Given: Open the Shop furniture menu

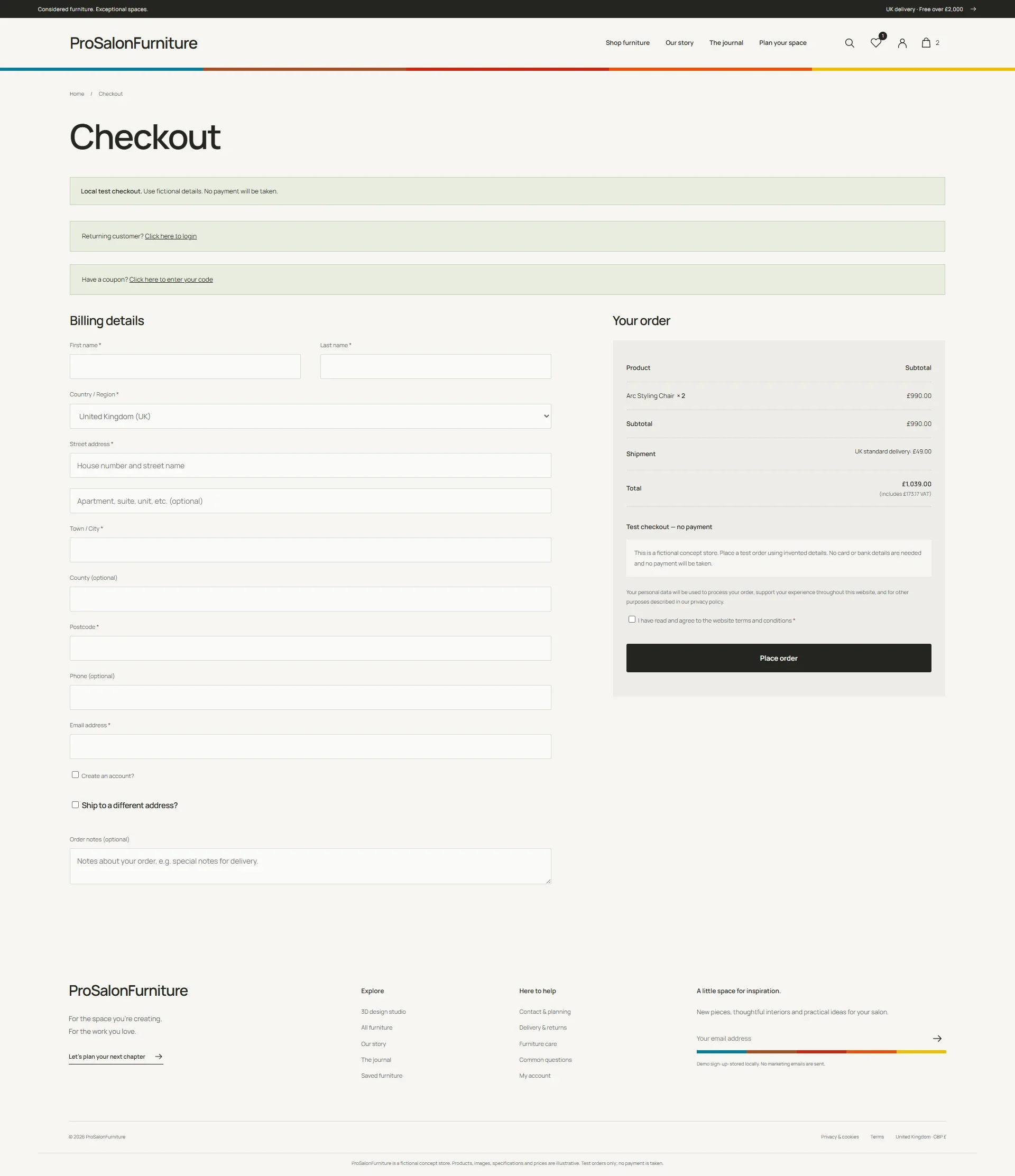Looking at the screenshot, I should click(x=628, y=43).
